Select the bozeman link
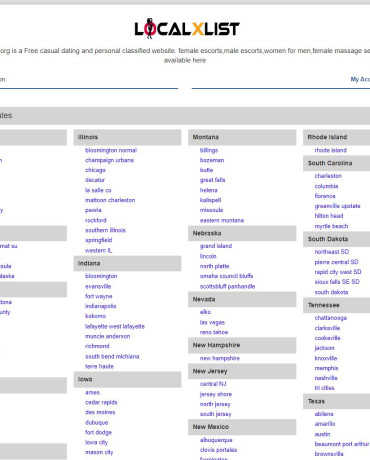 212,160
